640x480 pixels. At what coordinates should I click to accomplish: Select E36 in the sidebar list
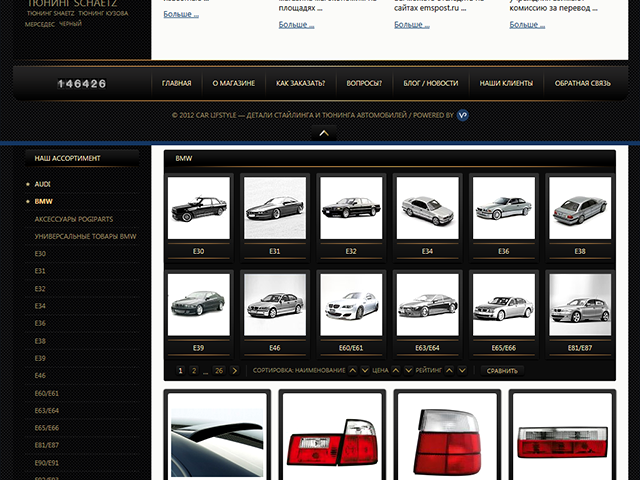tap(40, 323)
